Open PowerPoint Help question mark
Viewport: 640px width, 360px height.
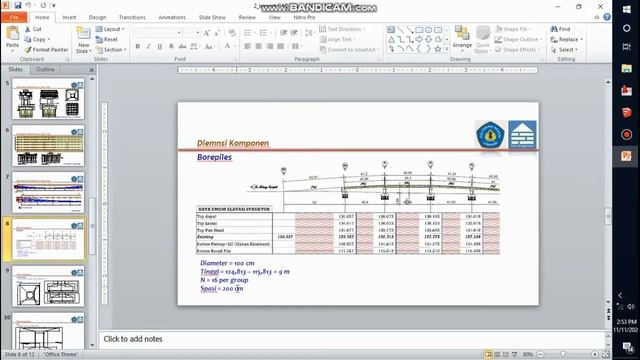click(607, 17)
